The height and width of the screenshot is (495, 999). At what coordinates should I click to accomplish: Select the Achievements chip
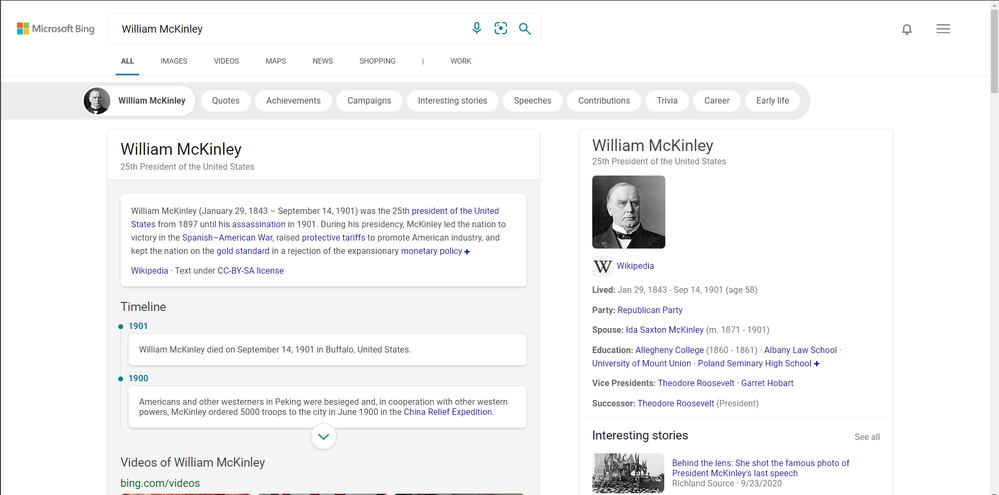click(x=293, y=101)
